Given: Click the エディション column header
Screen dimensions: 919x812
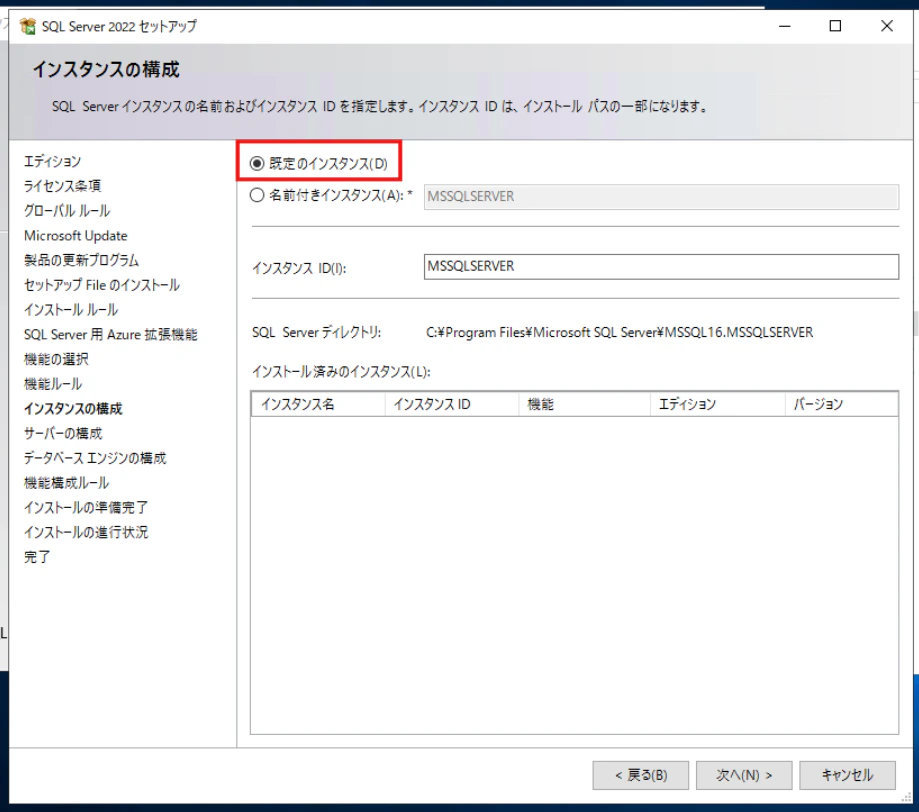Looking at the screenshot, I should click(717, 404).
